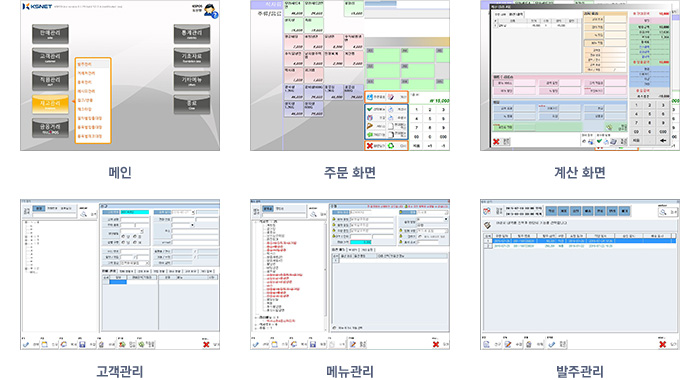Click red X cancel icon in 주문 화면
This screenshot has width=700, height=380.
pyautogui.click(x=370, y=146)
